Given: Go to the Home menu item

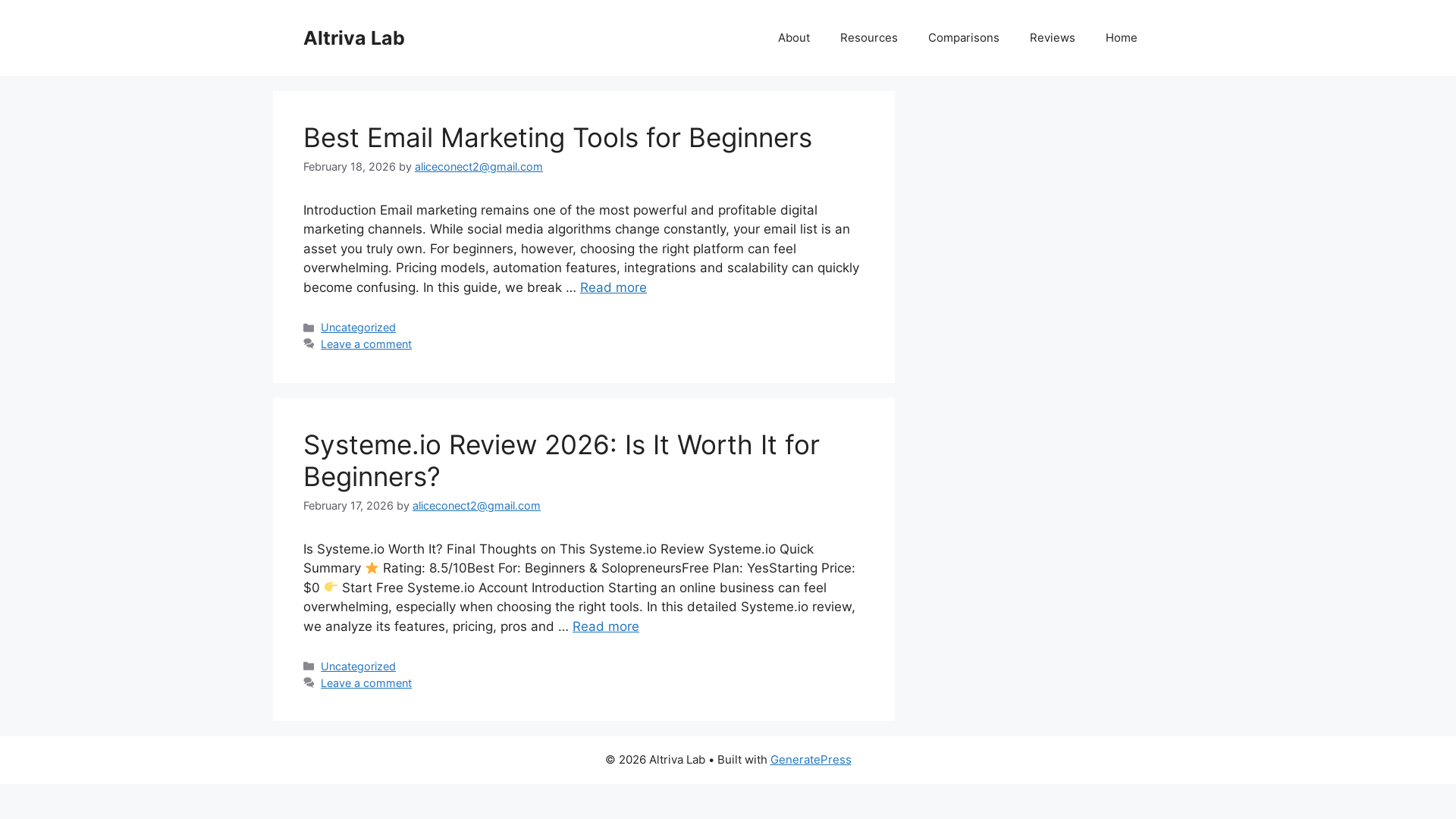Looking at the screenshot, I should [x=1121, y=38].
